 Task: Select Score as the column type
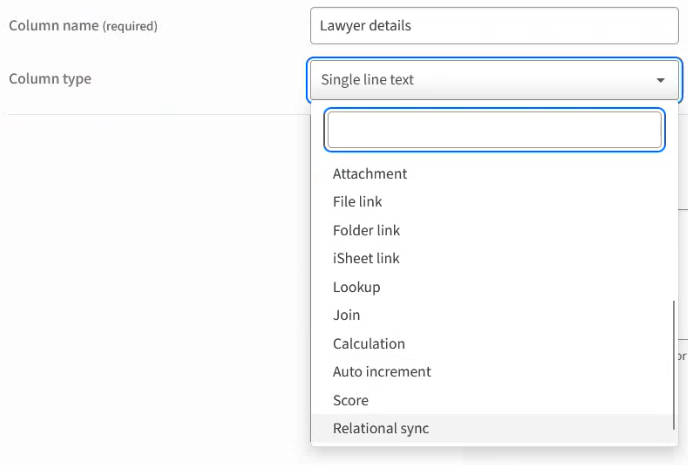click(x=351, y=400)
